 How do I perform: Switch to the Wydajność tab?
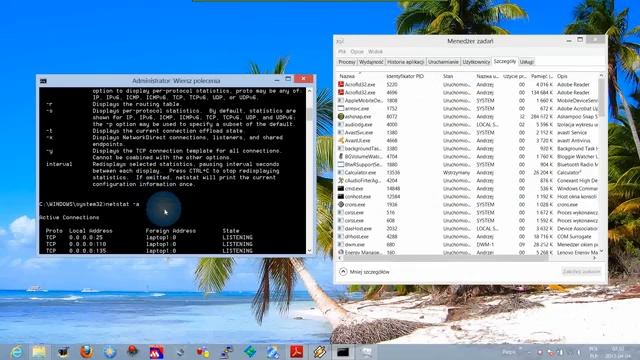coord(371,62)
